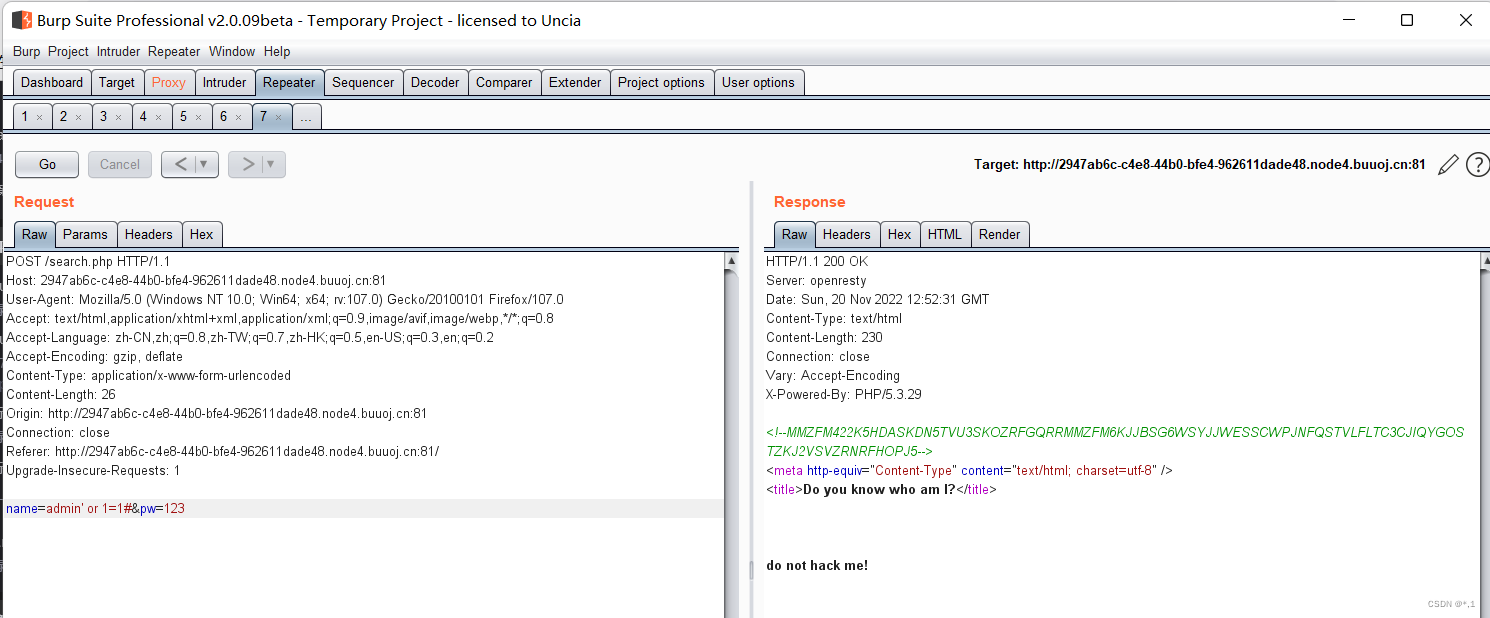Select the Repeater tool tab
This screenshot has height=618, width=1490.
click(289, 83)
